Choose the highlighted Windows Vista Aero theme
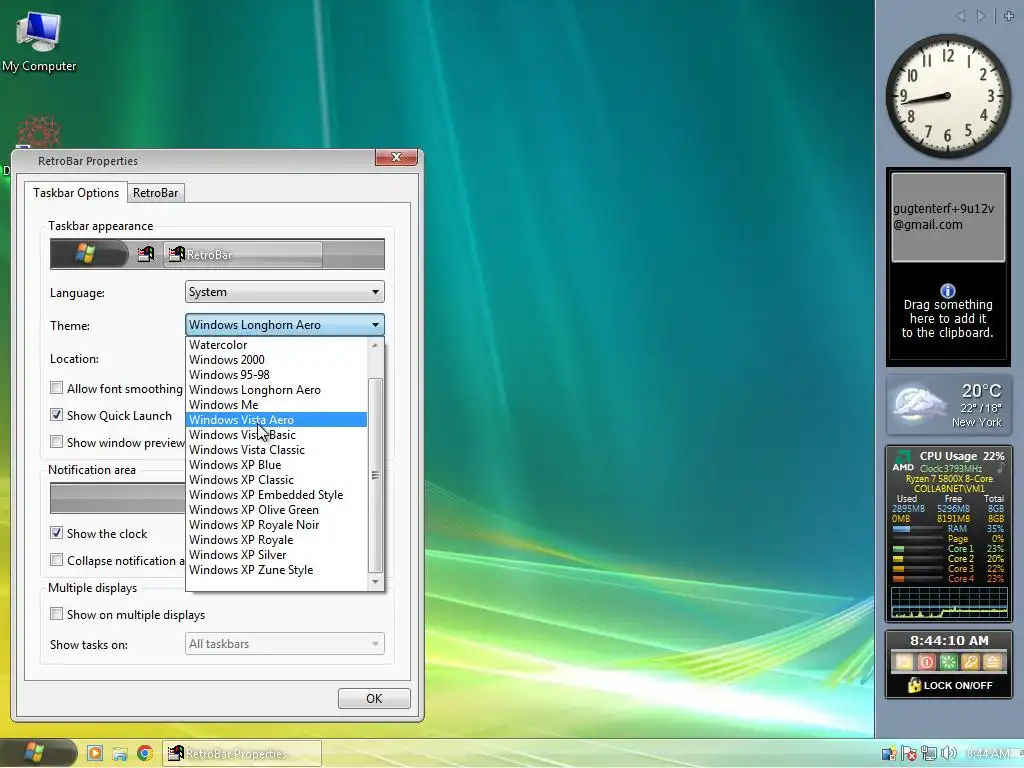The width and height of the screenshot is (1024, 768). 277,420
